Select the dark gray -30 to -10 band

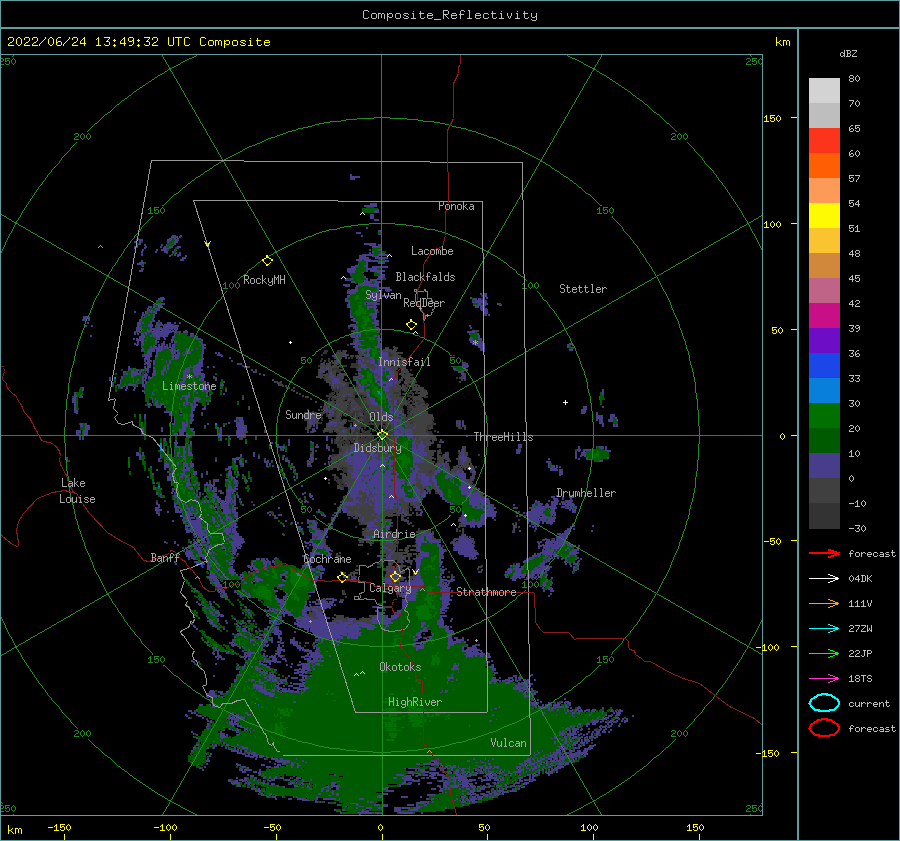coord(824,516)
